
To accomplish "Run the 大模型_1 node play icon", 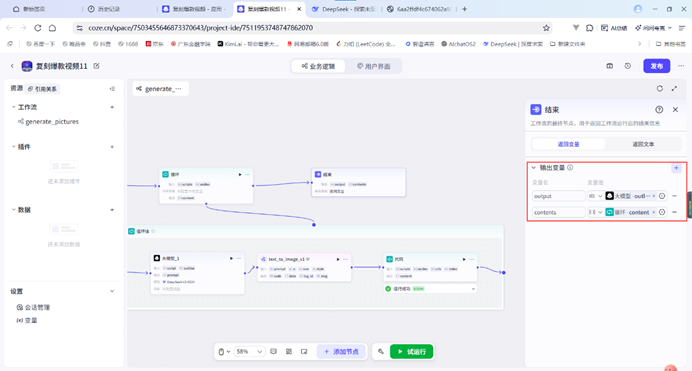I will tap(231, 258).
